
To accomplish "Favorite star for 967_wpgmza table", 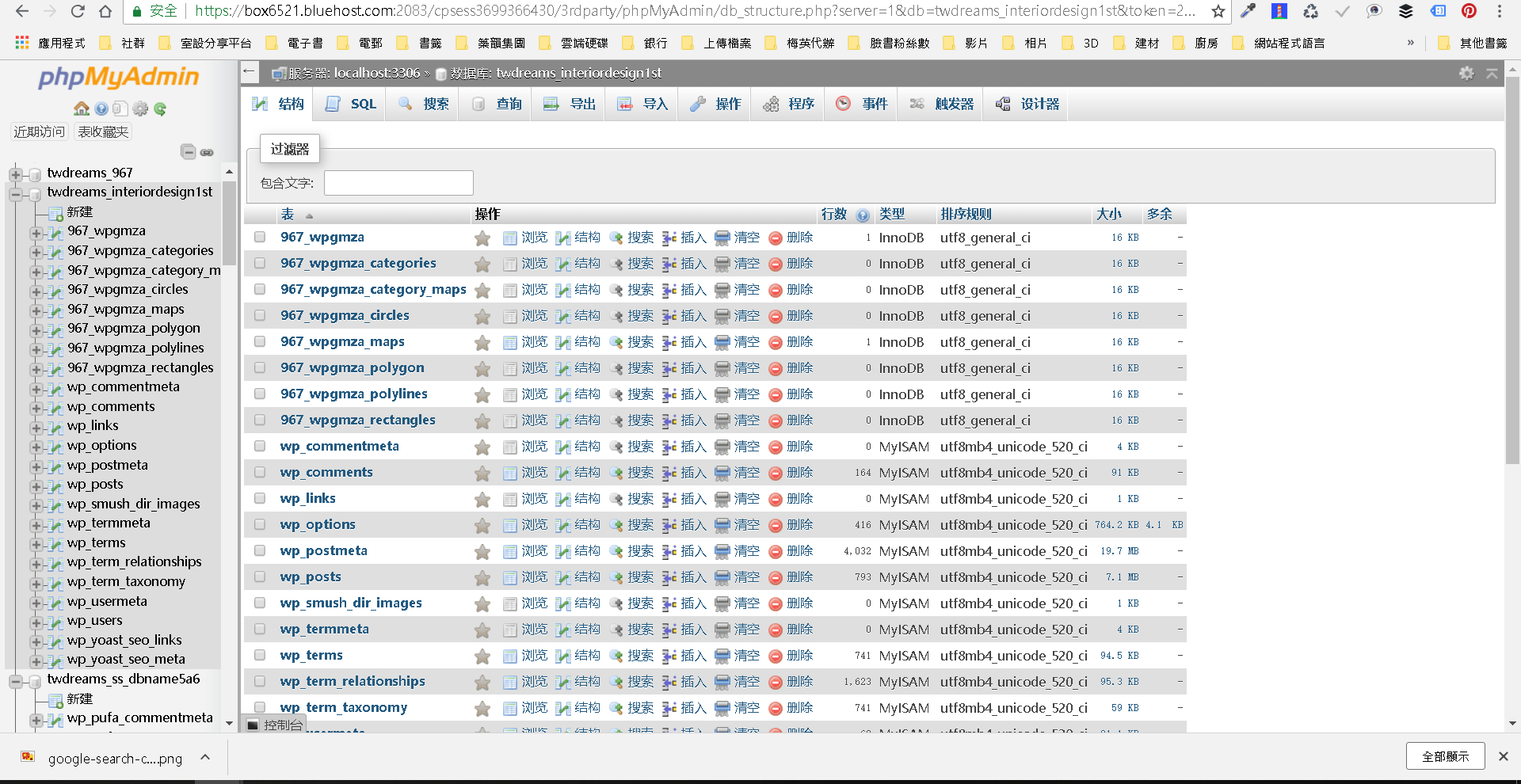I will (482, 238).
